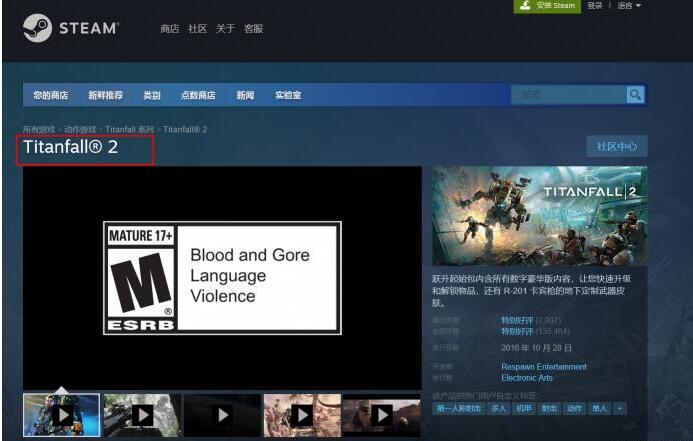
Task: Open the 点数商店 tab
Action: click(198, 95)
